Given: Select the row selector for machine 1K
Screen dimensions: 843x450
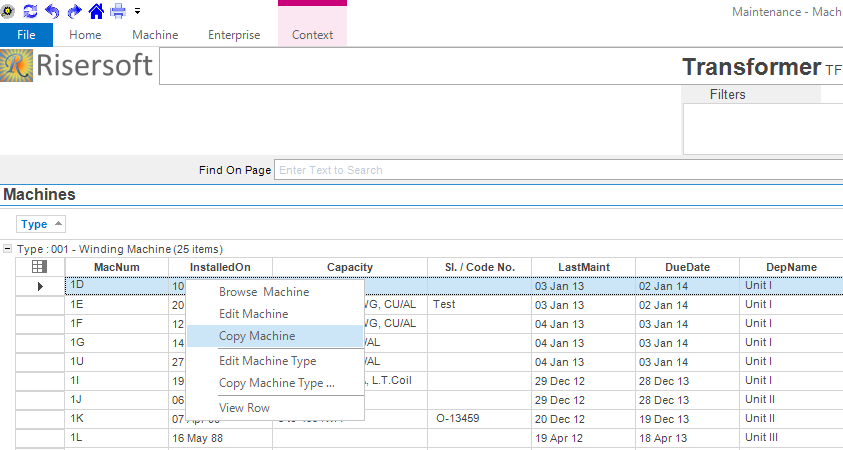Looking at the screenshot, I should (40, 419).
